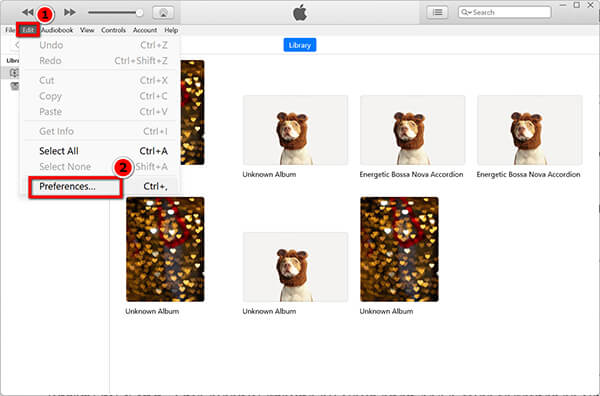Viewport: 600px width, 396px height.
Task: Choose Select None in the Edit menu
Action: [x=100, y=167]
